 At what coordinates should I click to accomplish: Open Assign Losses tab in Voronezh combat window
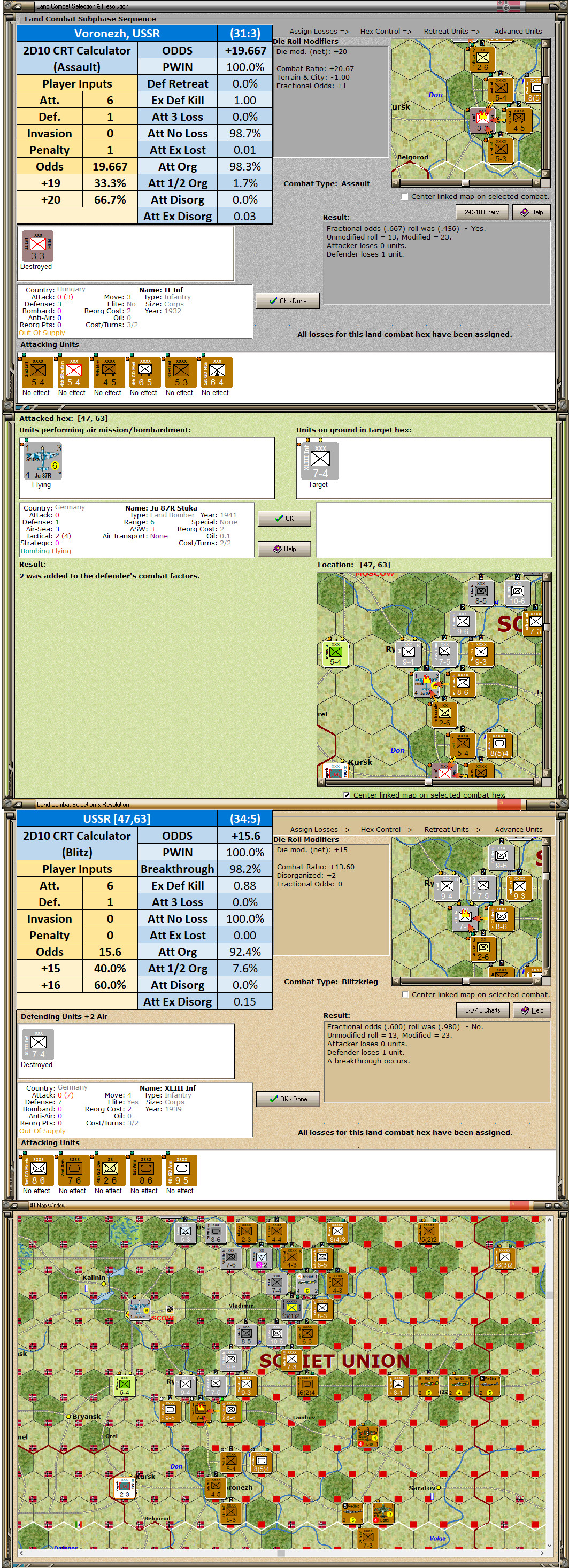(319, 31)
